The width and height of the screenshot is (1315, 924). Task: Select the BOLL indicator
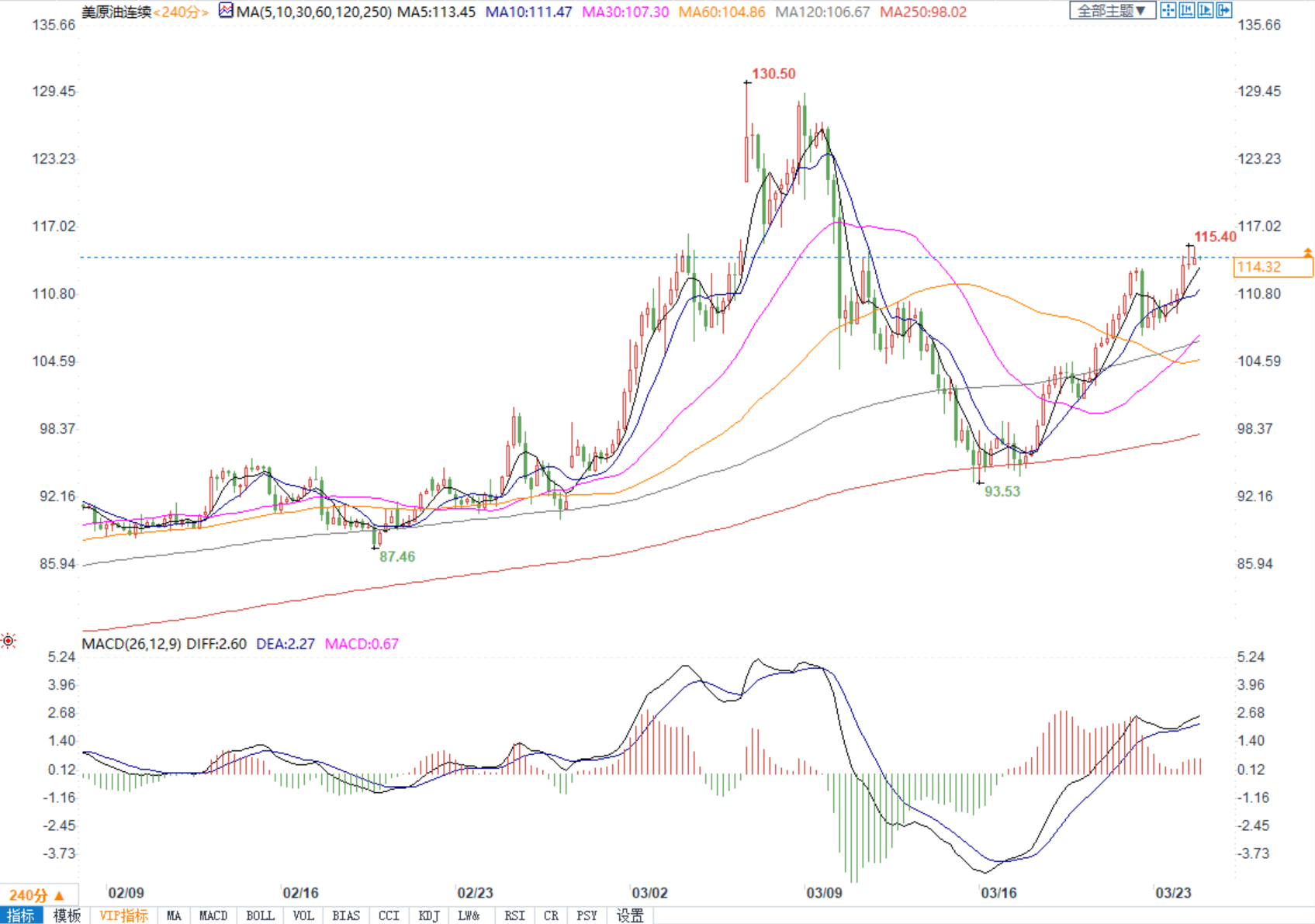pyautogui.click(x=260, y=916)
